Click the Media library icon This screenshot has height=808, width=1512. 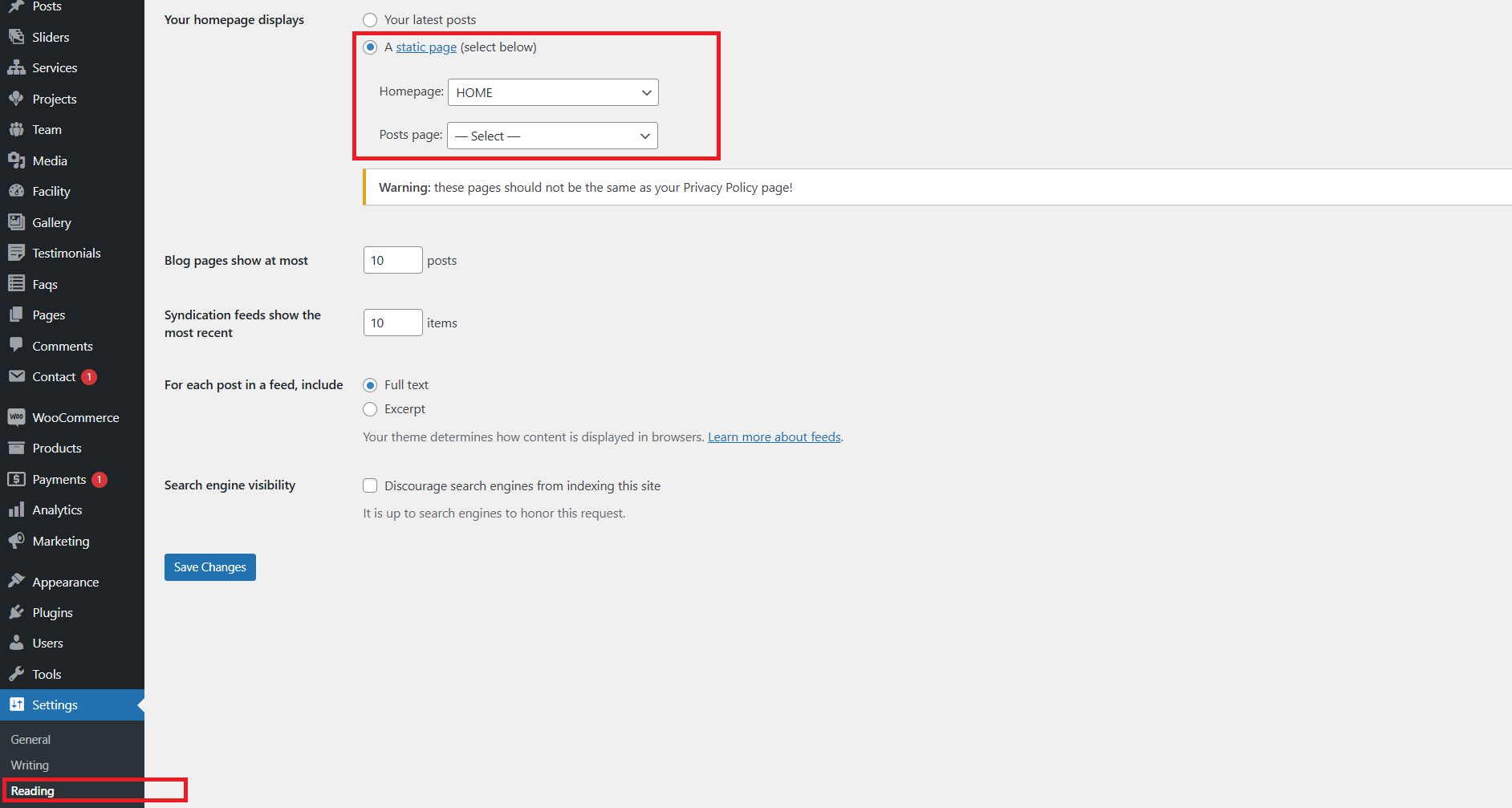[16, 160]
